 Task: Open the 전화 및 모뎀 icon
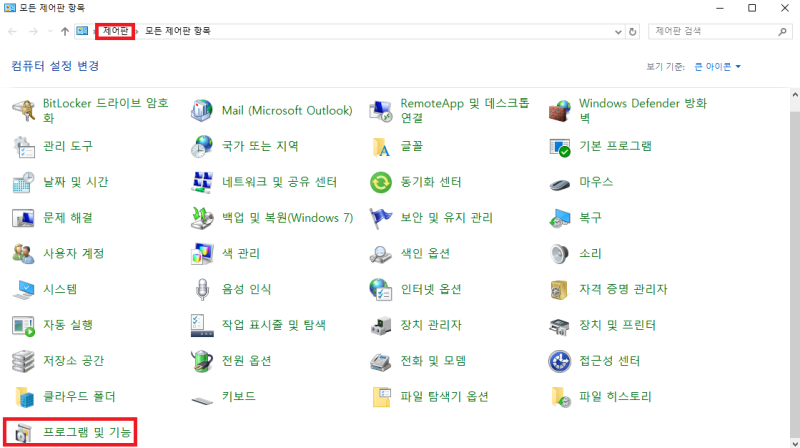click(x=381, y=361)
